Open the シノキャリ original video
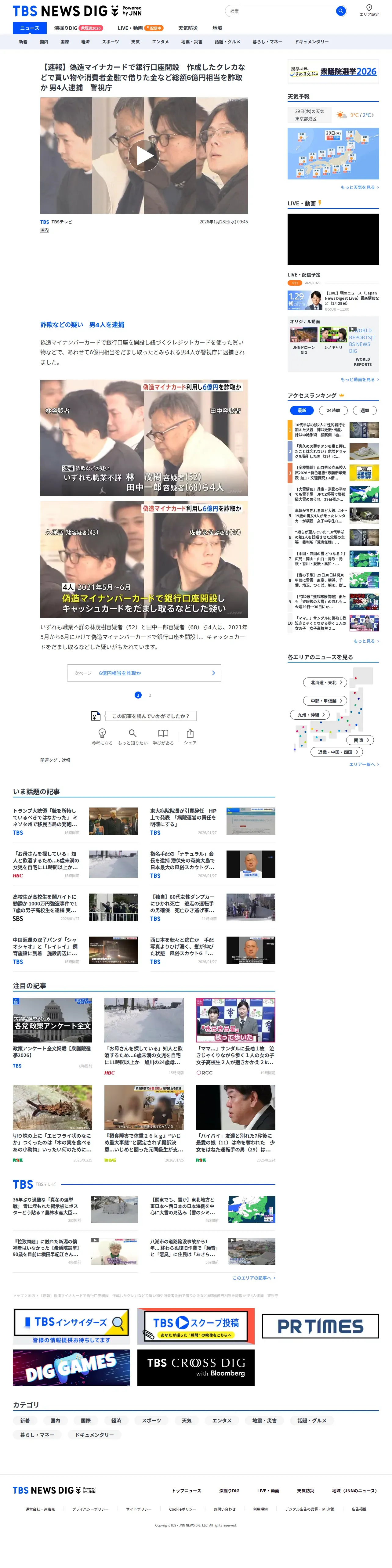The width and height of the screenshot is (392, 1568). 333,338
